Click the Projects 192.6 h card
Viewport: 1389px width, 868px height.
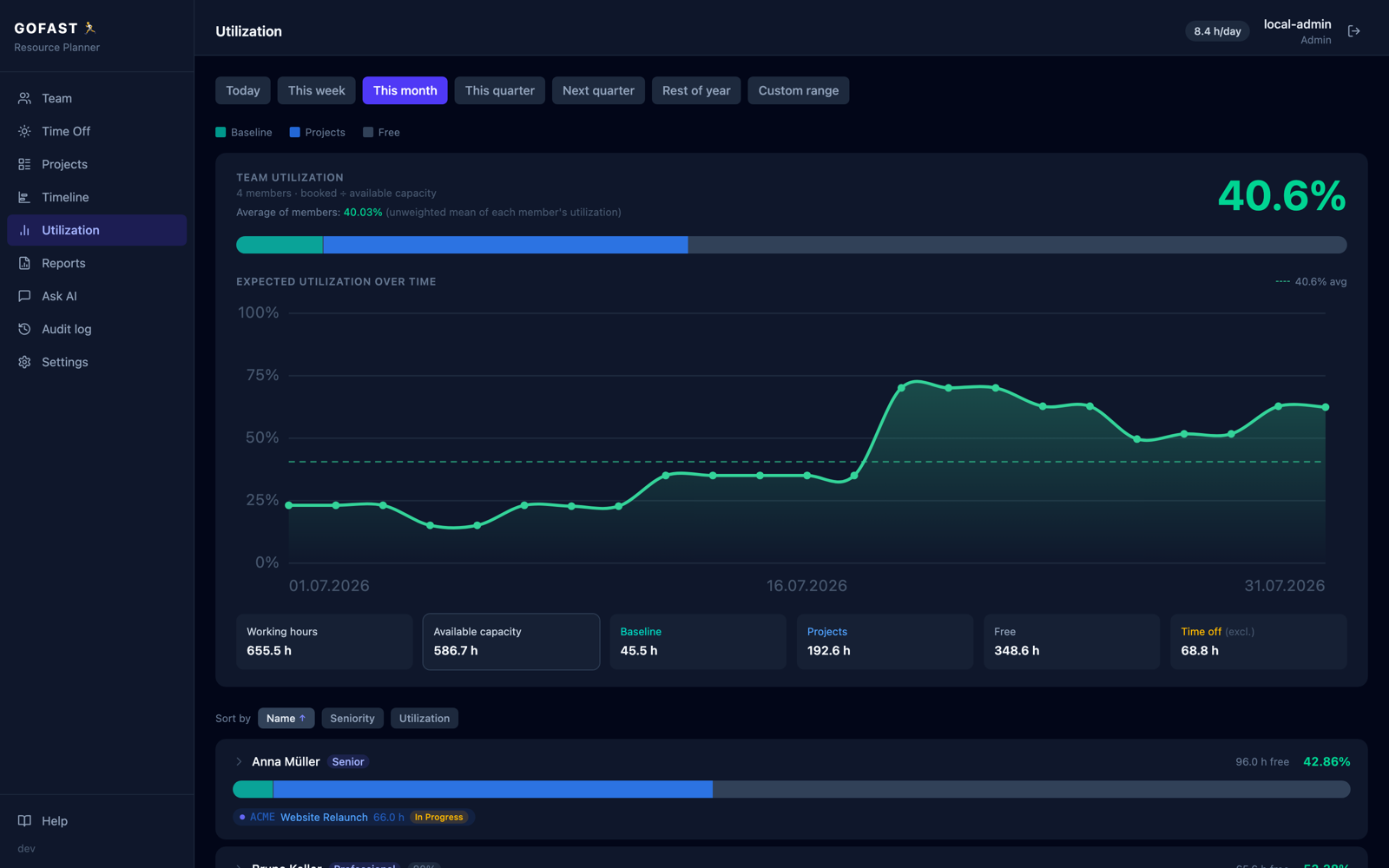(885, 641)
